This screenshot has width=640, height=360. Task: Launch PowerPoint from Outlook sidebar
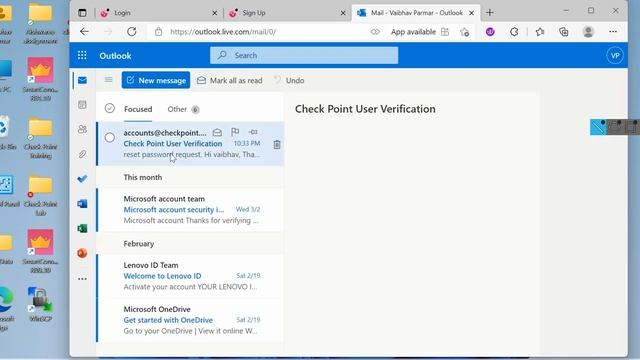[82, 253]
